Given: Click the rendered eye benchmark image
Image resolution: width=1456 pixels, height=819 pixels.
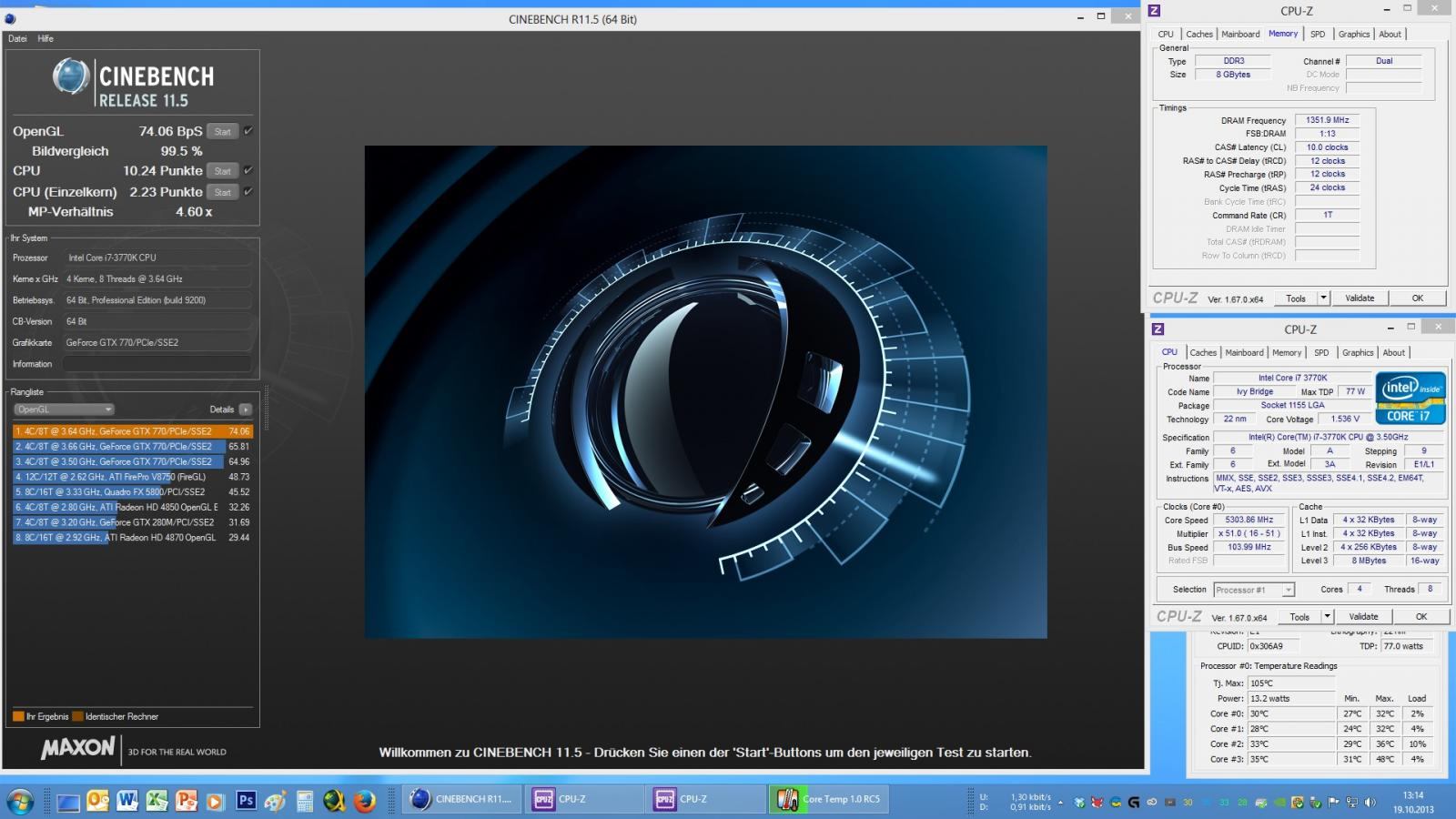Looking at the screenshot, I should click(x=705, y=391).
